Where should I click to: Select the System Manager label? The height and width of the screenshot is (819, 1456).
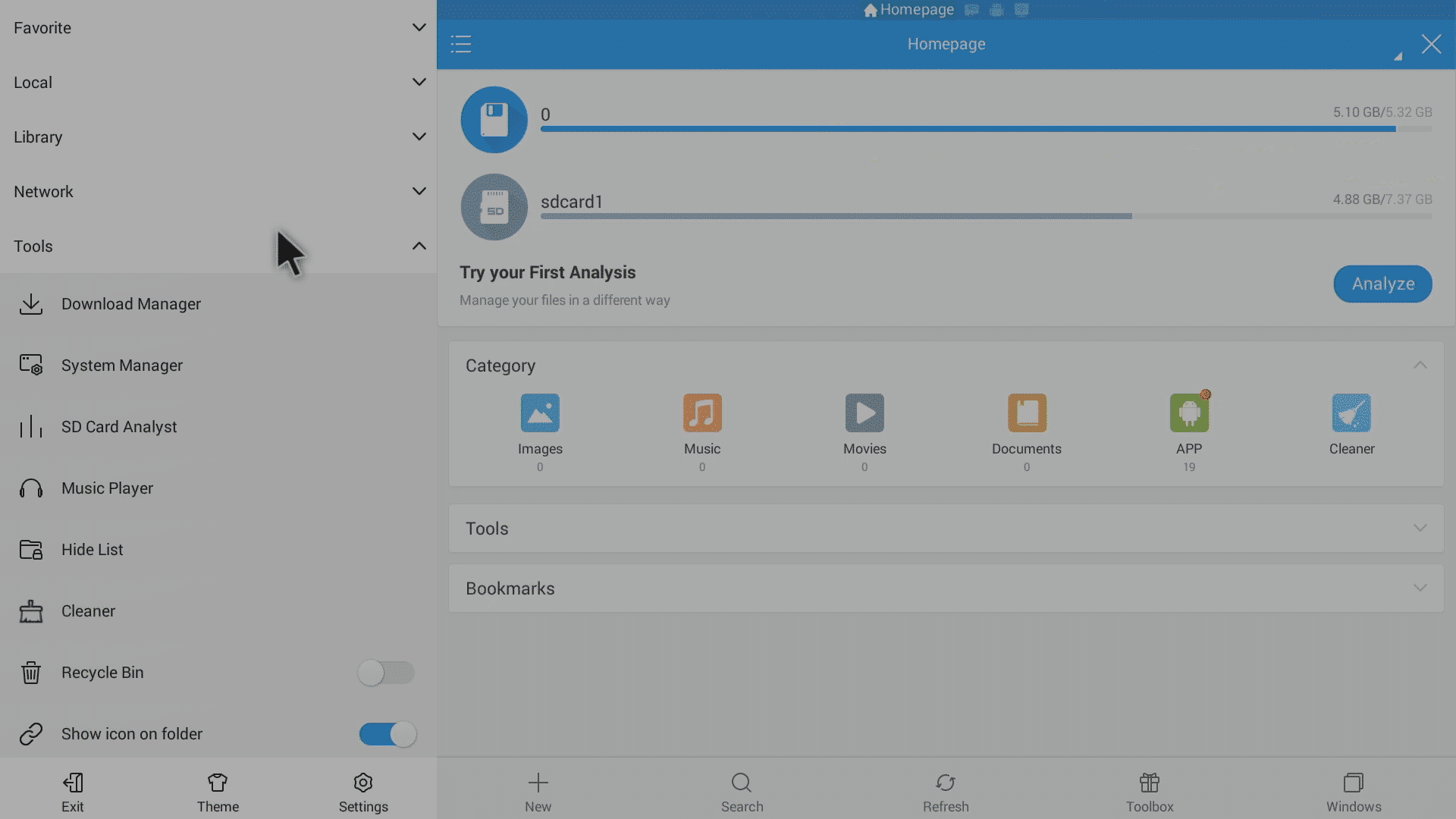[122, 366]
